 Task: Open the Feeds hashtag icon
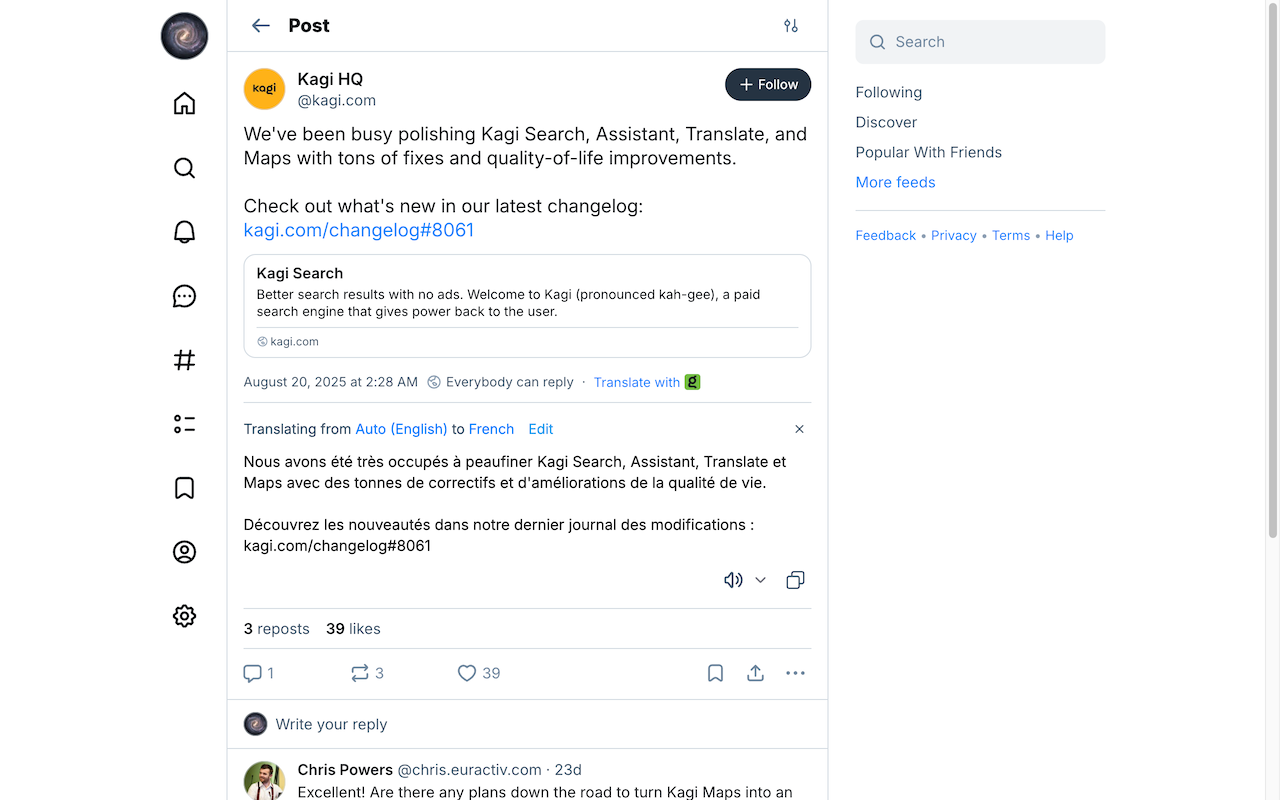pyautogui.click(x=184, y=360)
